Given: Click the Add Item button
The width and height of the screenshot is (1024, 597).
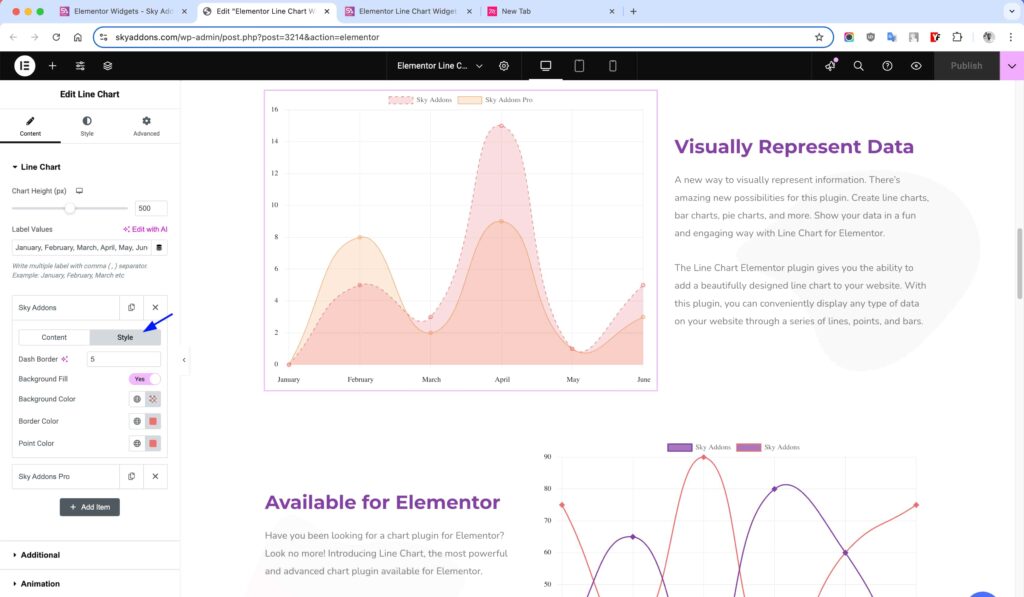Looking at the screenshot, I should pos(89,508).
